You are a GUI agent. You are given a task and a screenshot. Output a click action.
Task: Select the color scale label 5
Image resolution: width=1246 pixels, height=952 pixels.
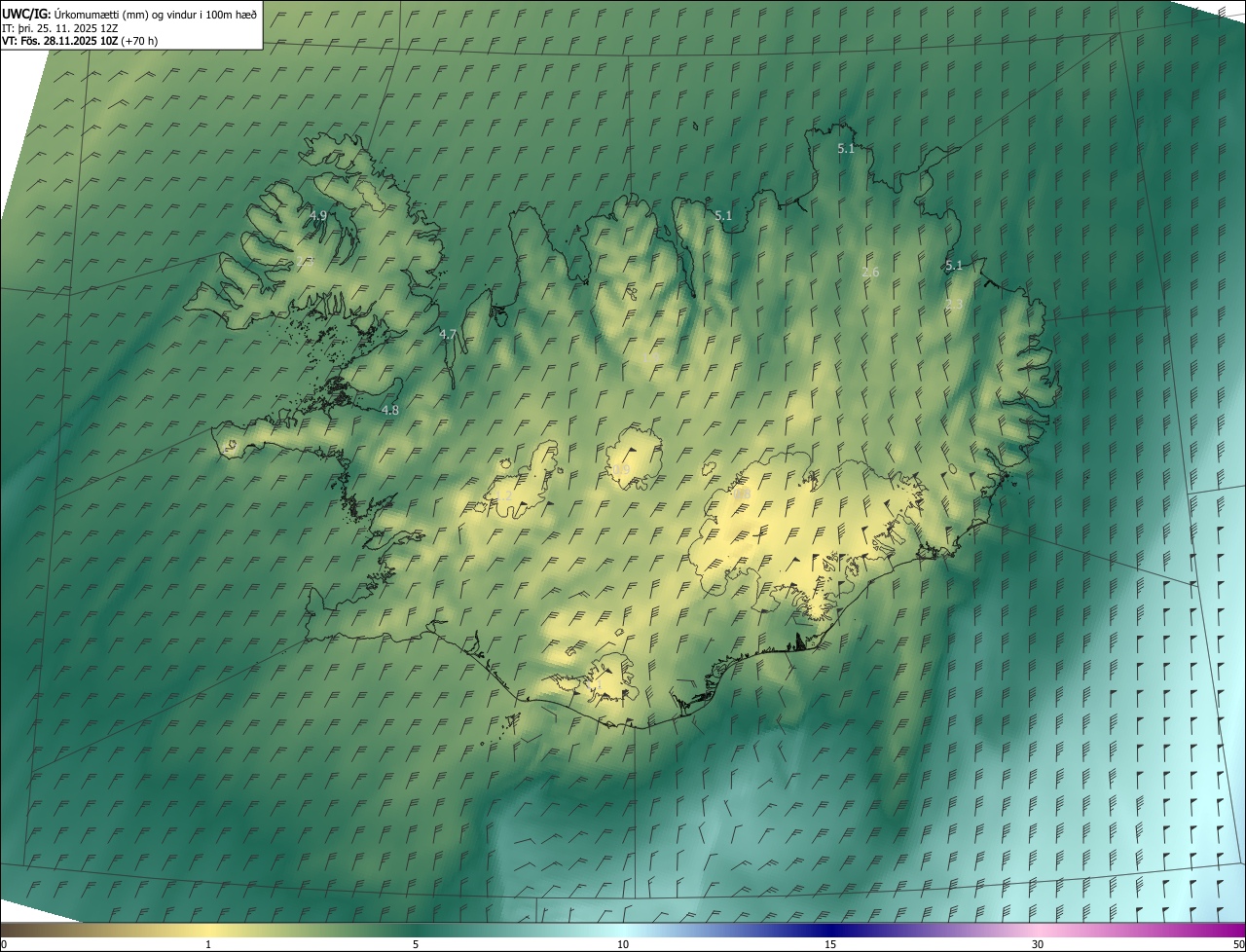pyautogui.click(x=416, y=944)
